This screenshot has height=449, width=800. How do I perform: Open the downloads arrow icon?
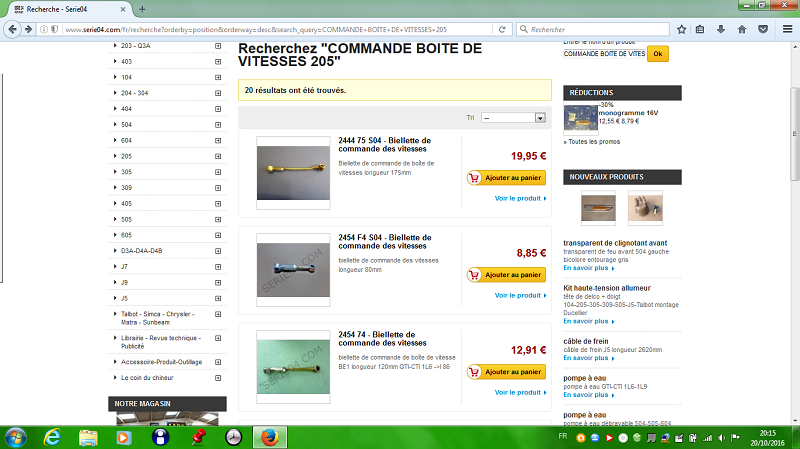(721, 30)
